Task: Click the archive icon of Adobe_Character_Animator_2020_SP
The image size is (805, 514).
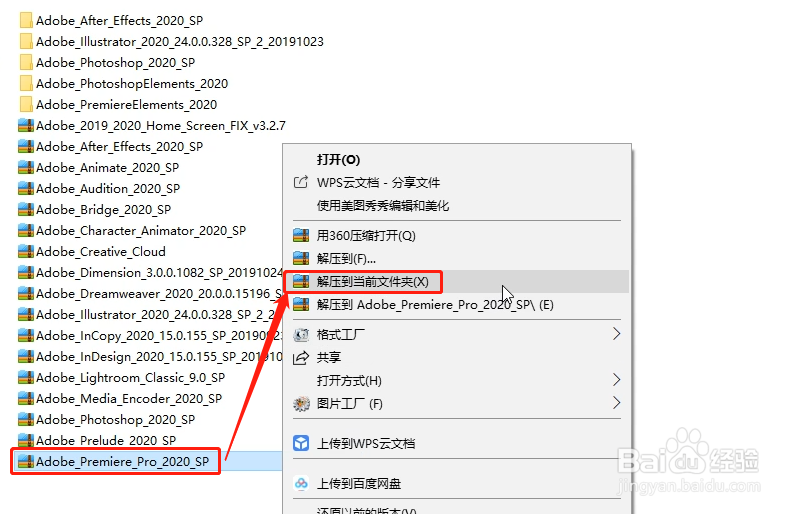Action: (26, 231)
